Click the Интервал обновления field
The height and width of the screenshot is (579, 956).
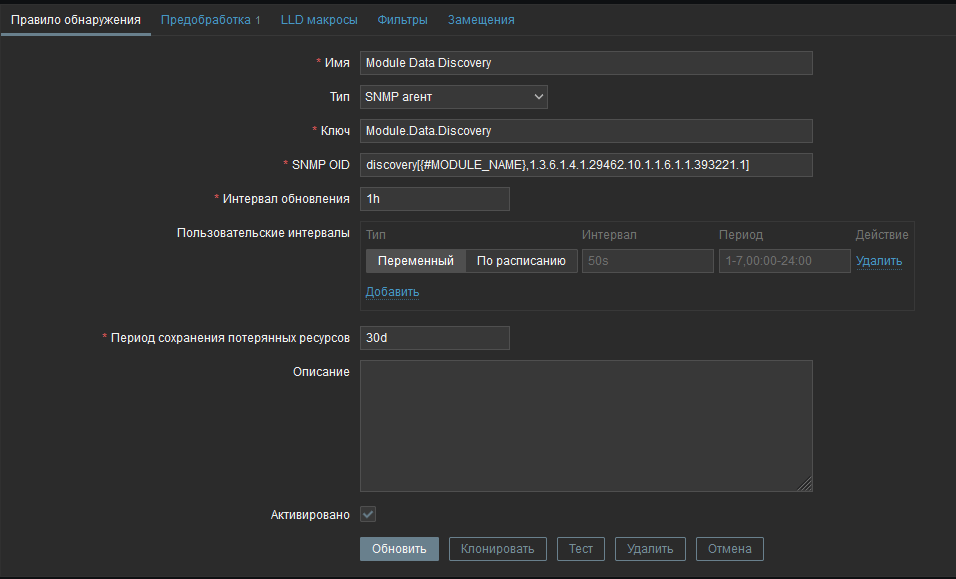coord(435,199)
